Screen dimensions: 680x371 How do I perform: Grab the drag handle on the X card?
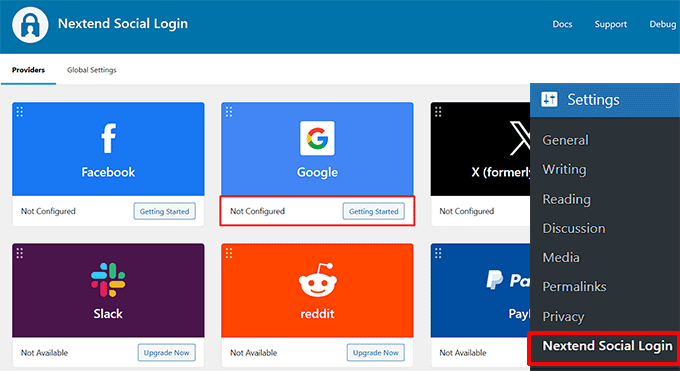coord(438,112)
